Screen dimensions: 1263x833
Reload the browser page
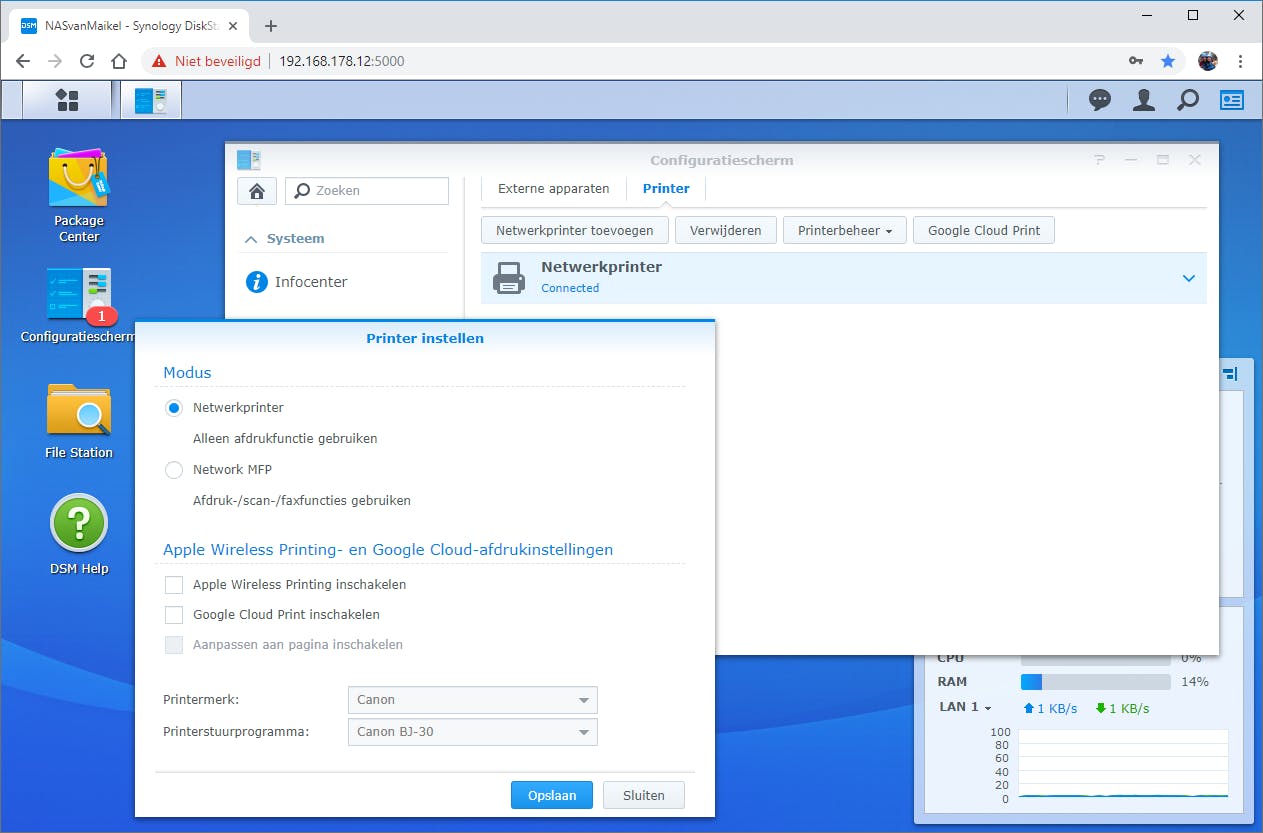click(x=87, y=61)
